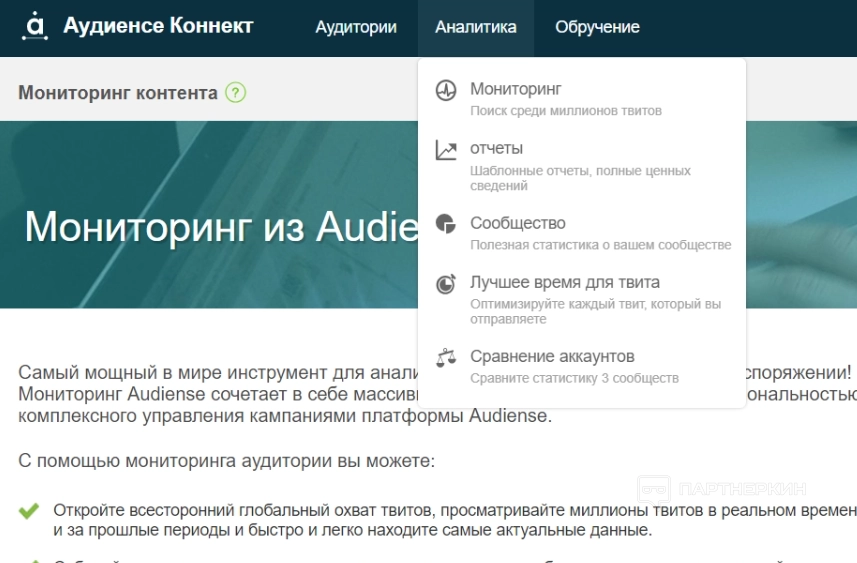Open the Аудитории menu
Image resolution: width=857 pixels, height=563 pixels.
pyautogui.click(x=356, y=27)
